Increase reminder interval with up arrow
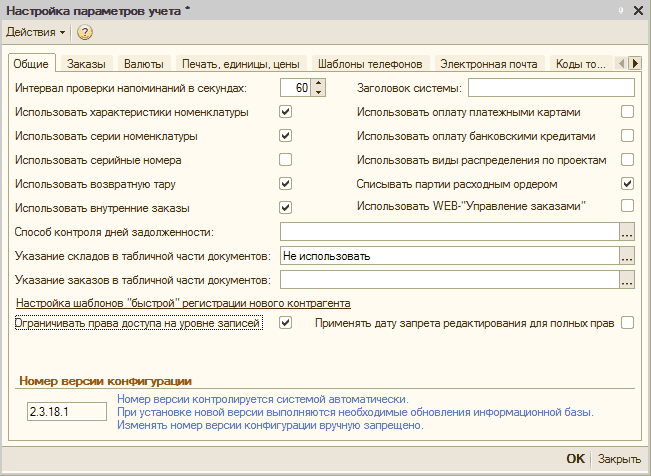Image resolution: width=651 pixels, height=476 pixels. 319,83
